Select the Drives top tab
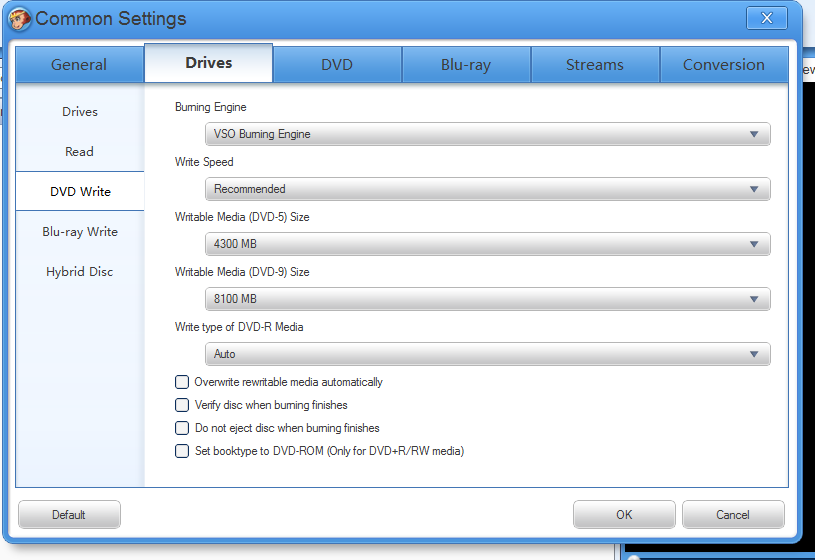Screen dimensions: 815x560 coord(208,63)
